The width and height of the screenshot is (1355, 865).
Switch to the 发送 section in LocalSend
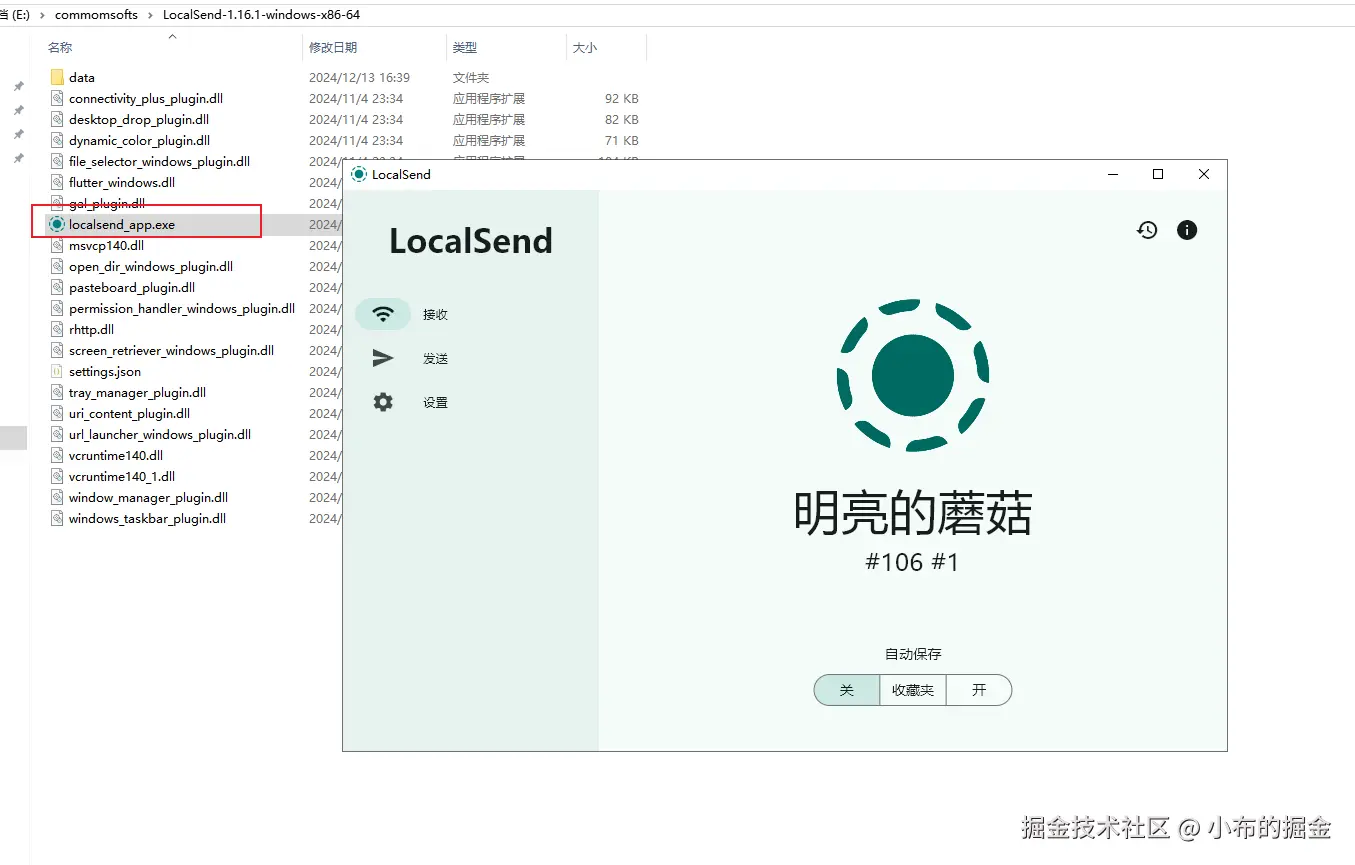(436, 358)
